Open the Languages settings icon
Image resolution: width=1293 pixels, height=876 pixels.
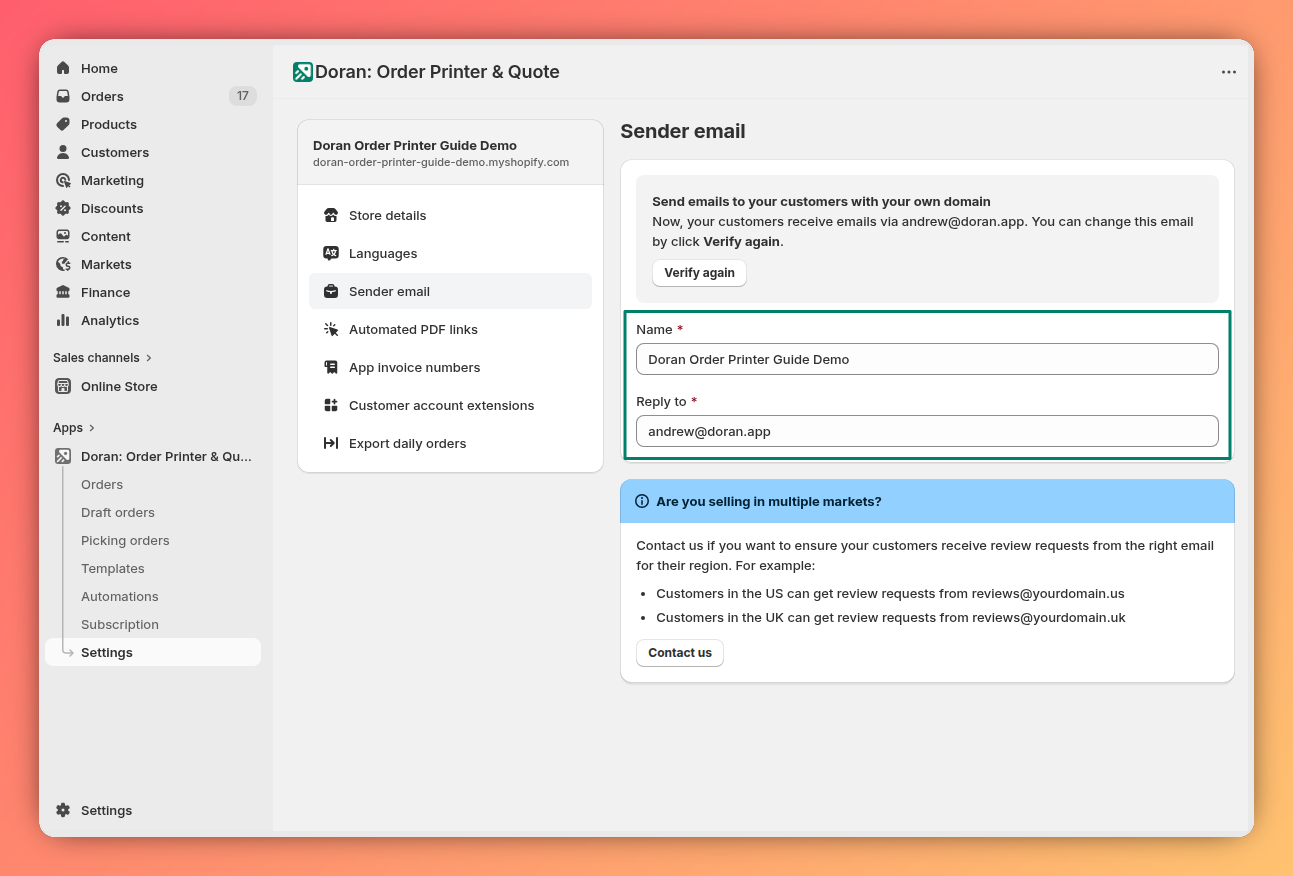tap(330, 253)
